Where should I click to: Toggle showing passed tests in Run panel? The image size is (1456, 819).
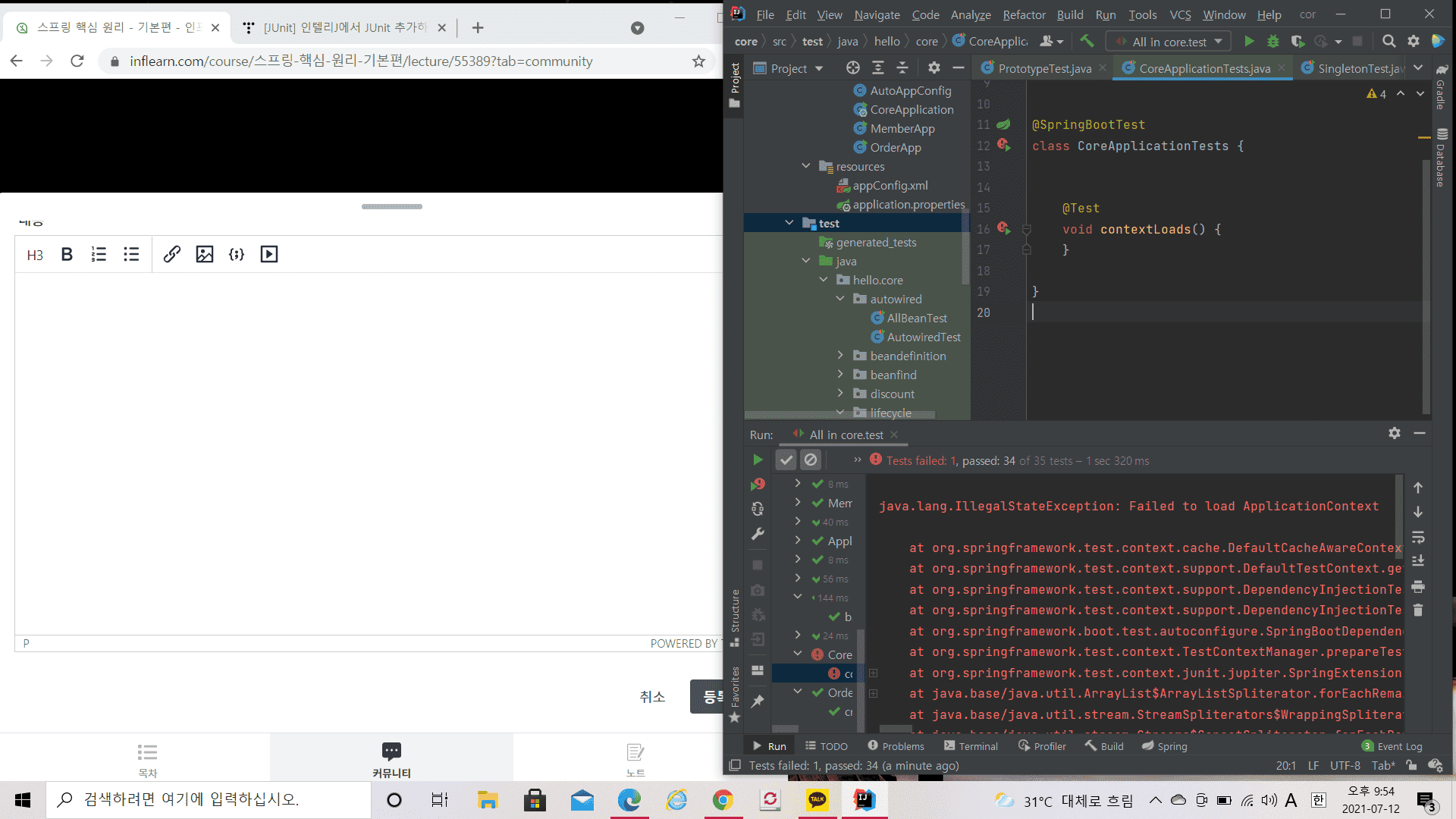[x=786, y=460]
